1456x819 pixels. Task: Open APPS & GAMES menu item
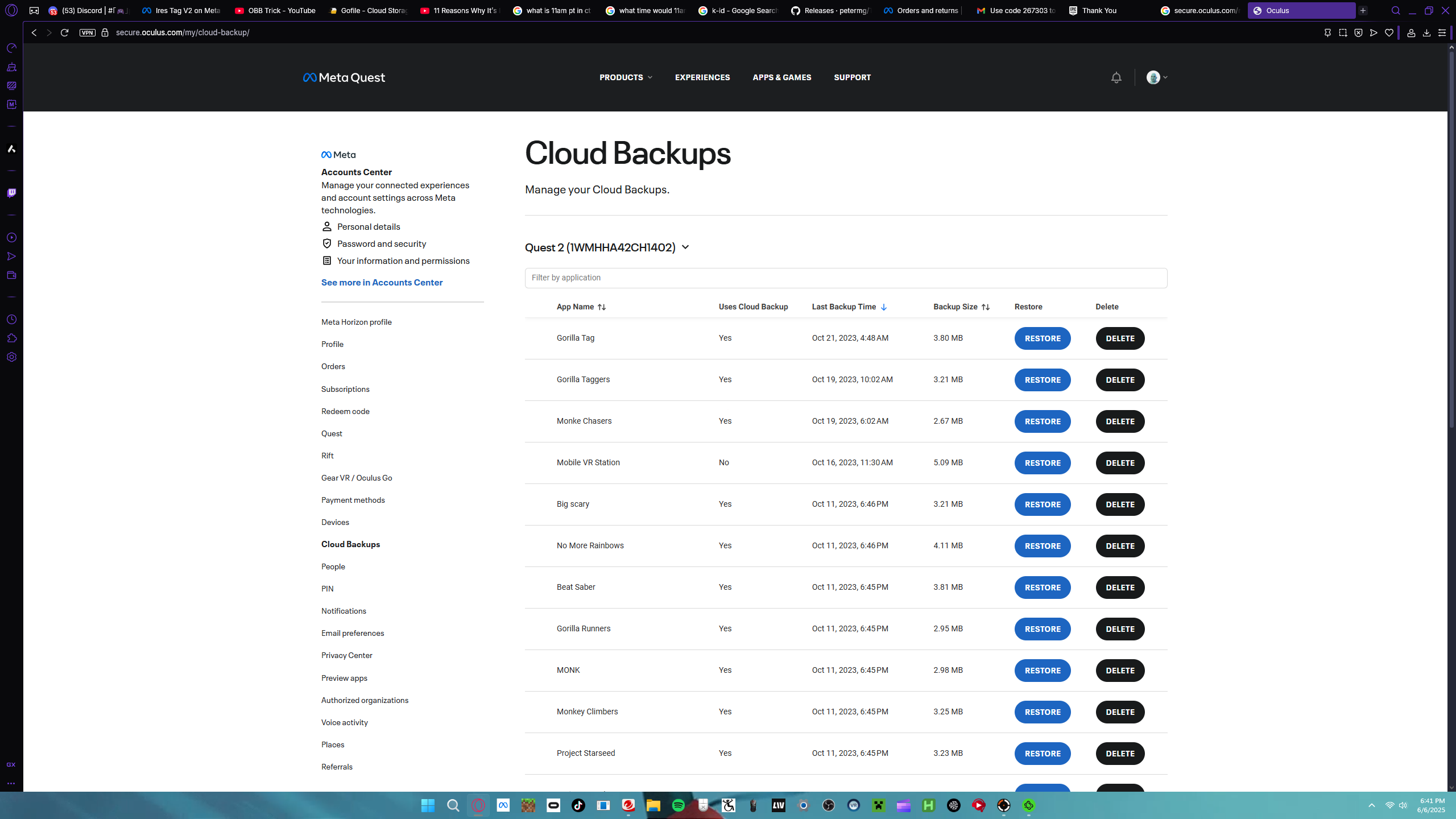[782, 77]
